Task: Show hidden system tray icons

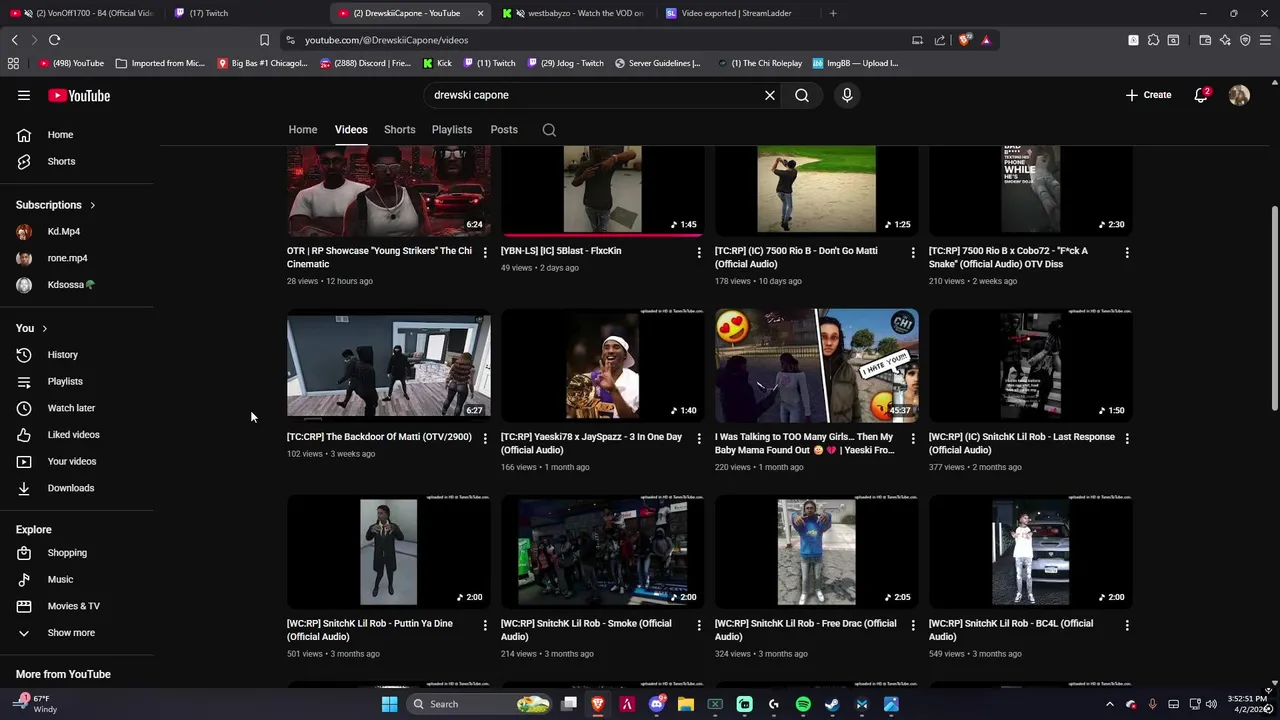Action: click(x=1109, y=704)
